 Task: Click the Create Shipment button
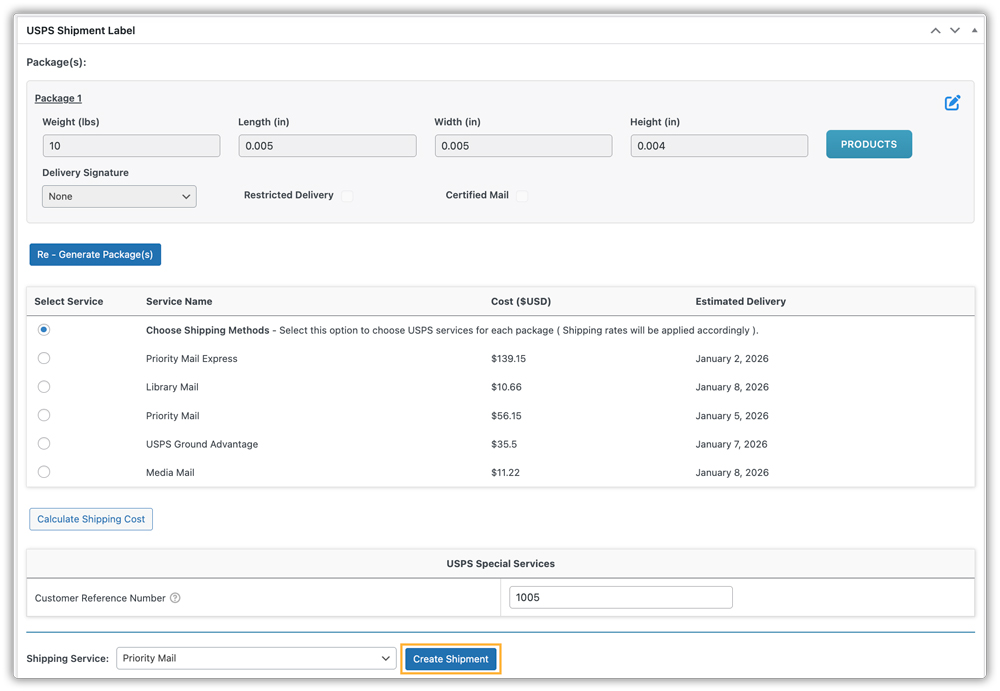(x=450, y=658)
